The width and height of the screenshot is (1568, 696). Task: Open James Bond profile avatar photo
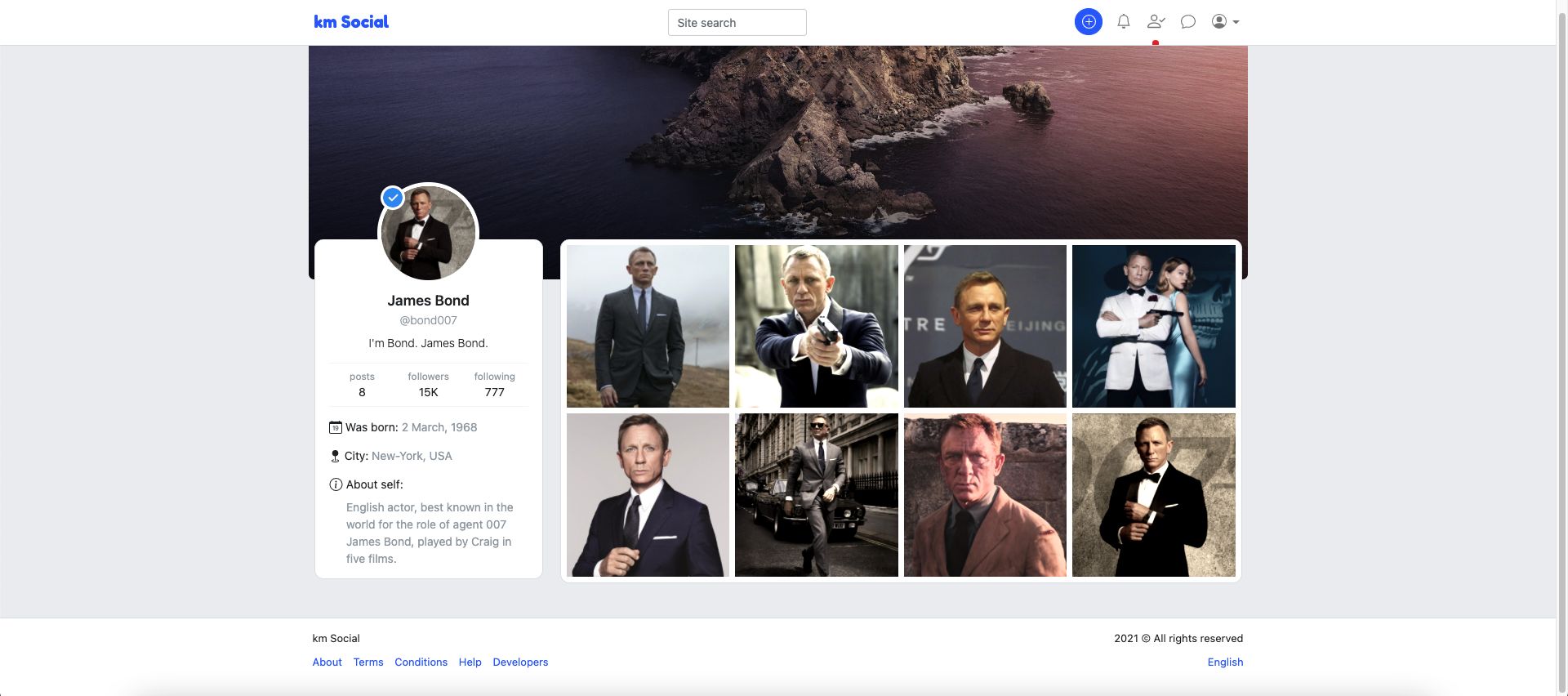click(429, 233)
